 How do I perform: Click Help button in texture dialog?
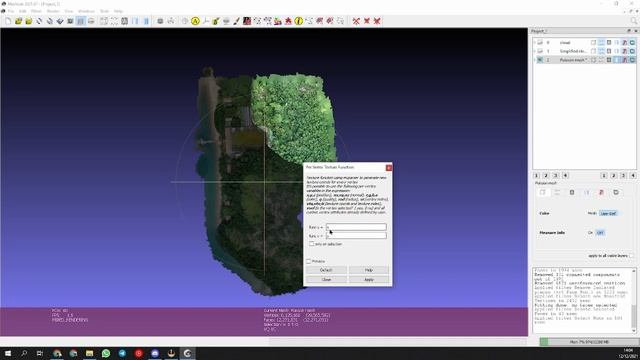(369, 270)
